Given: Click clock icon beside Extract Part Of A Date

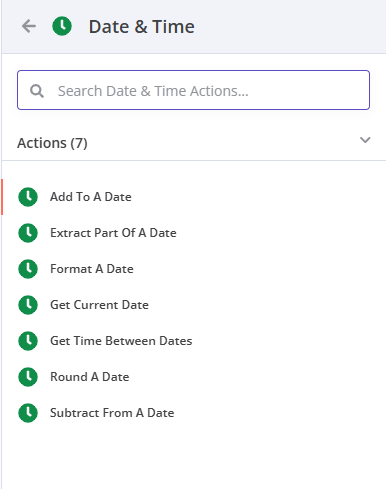Looking at the screenshot, I should pos(28,233).
